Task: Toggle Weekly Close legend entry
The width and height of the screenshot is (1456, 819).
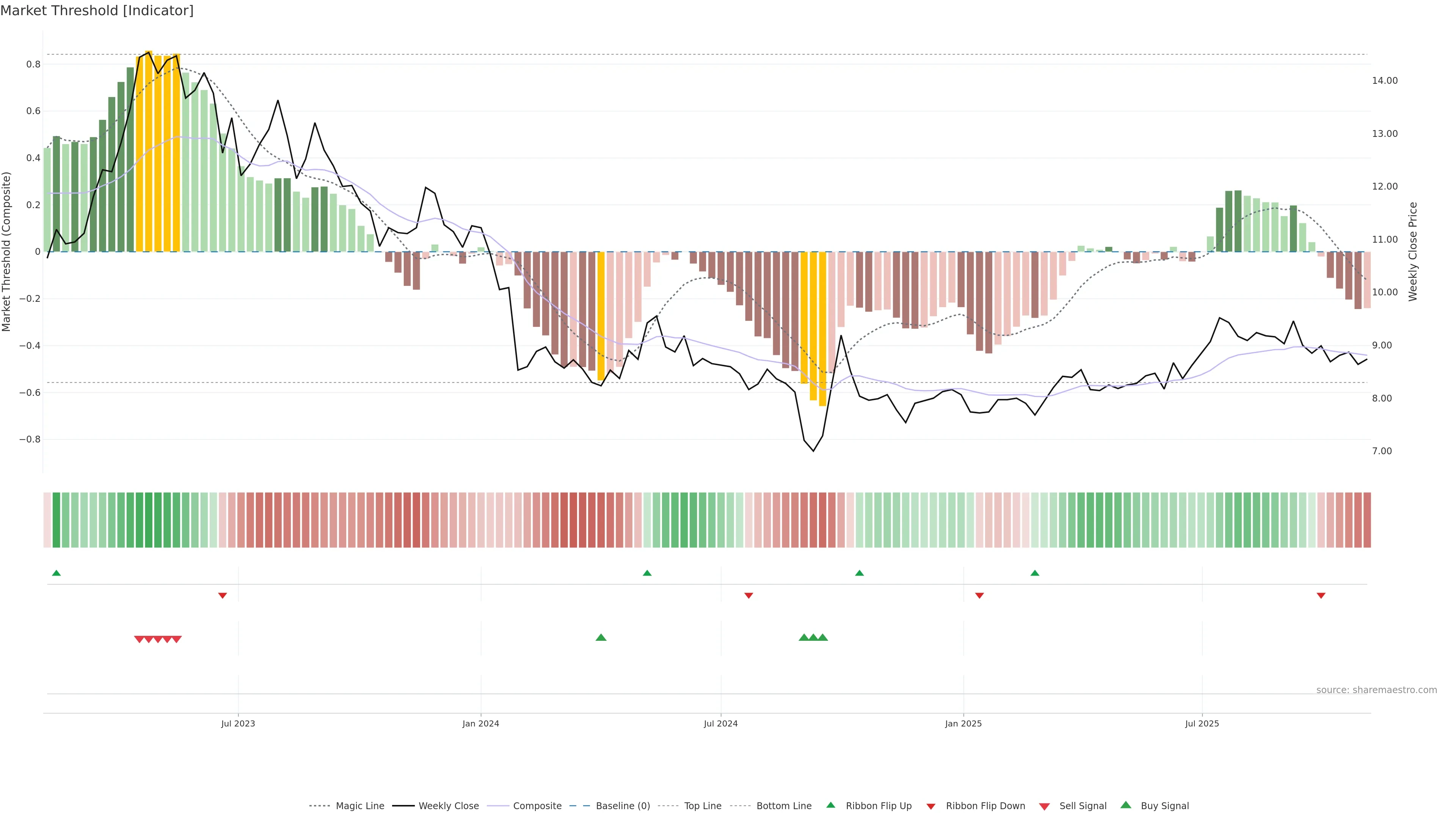Action: [x=448, y=806]
